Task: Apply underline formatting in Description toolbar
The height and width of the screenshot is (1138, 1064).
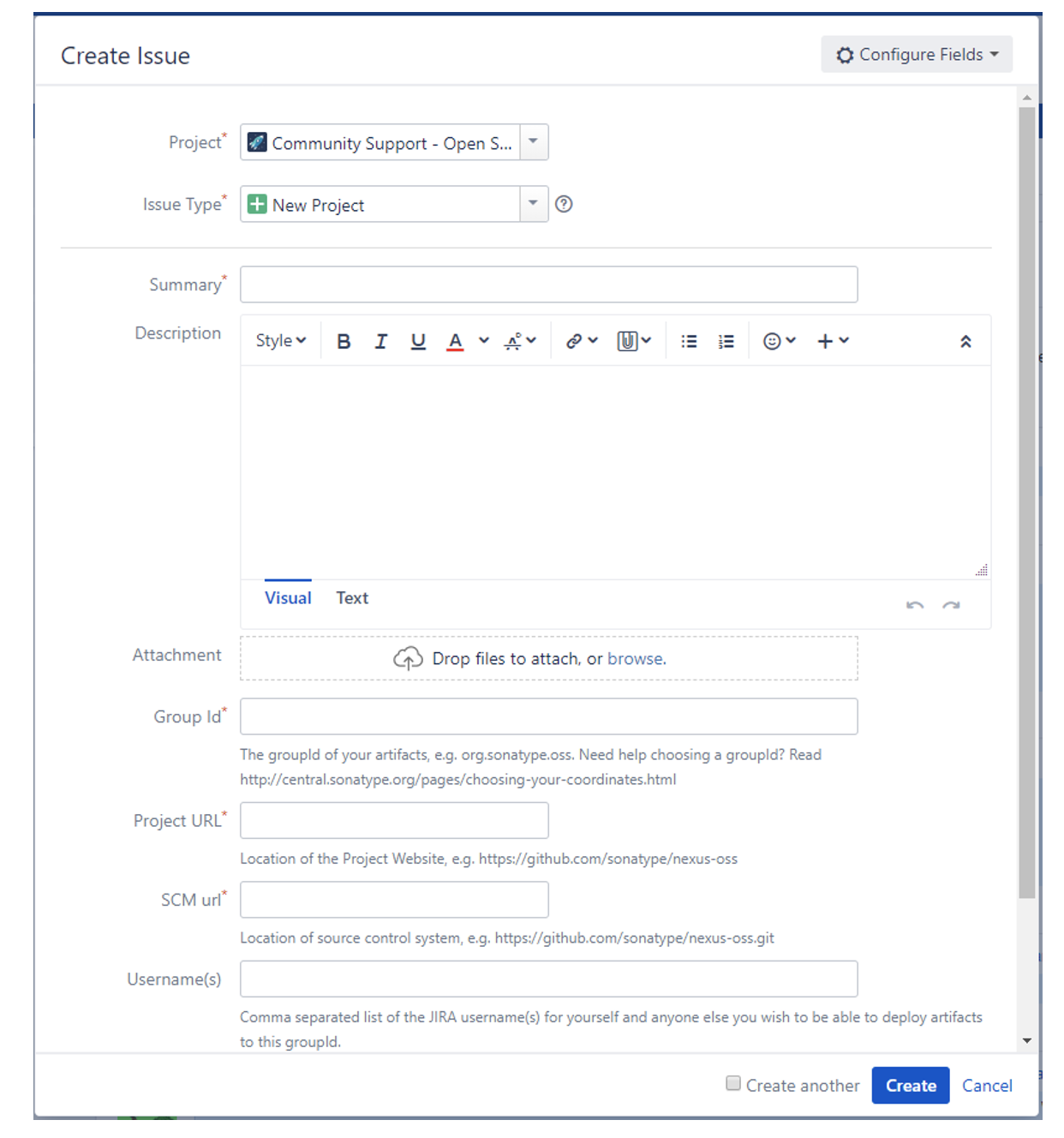Action: 418,341
